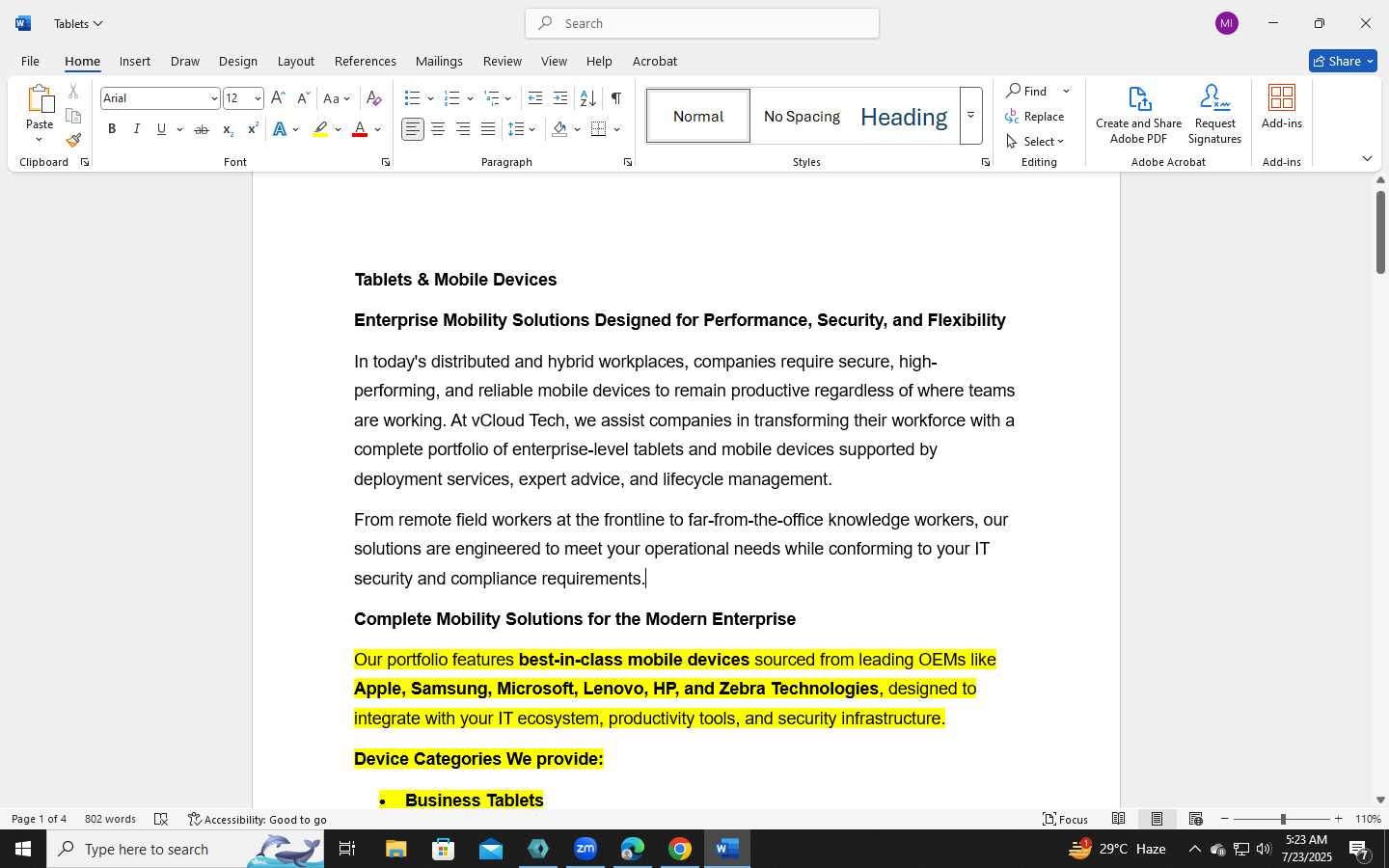Switch to the Layout tab
This screenshot has width=1389, height=868.
click(296, 61)
